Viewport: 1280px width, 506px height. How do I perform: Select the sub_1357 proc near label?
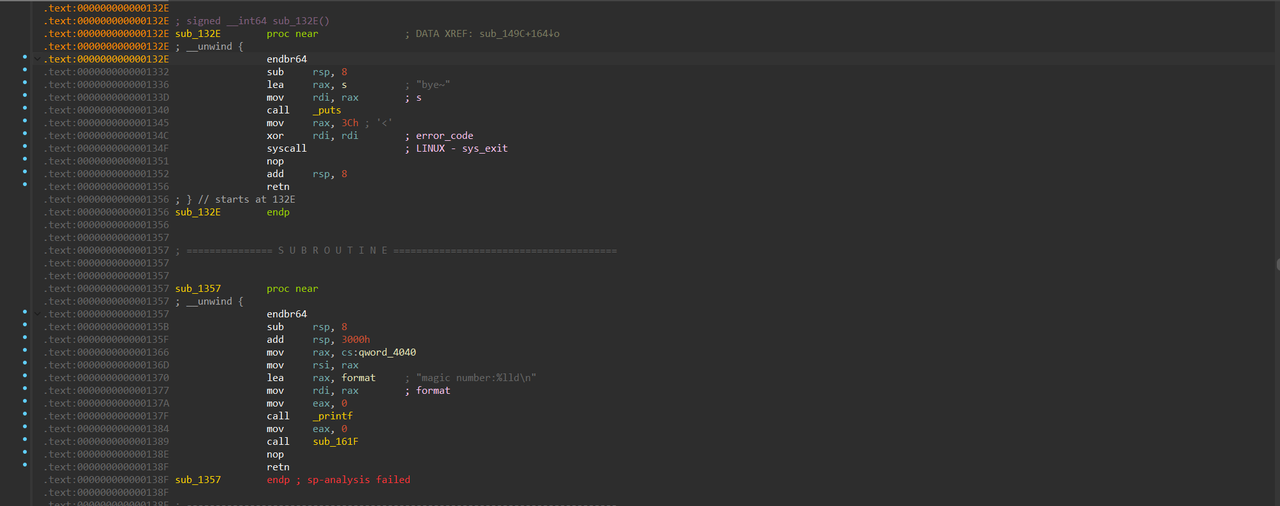(x=198, y=289)
